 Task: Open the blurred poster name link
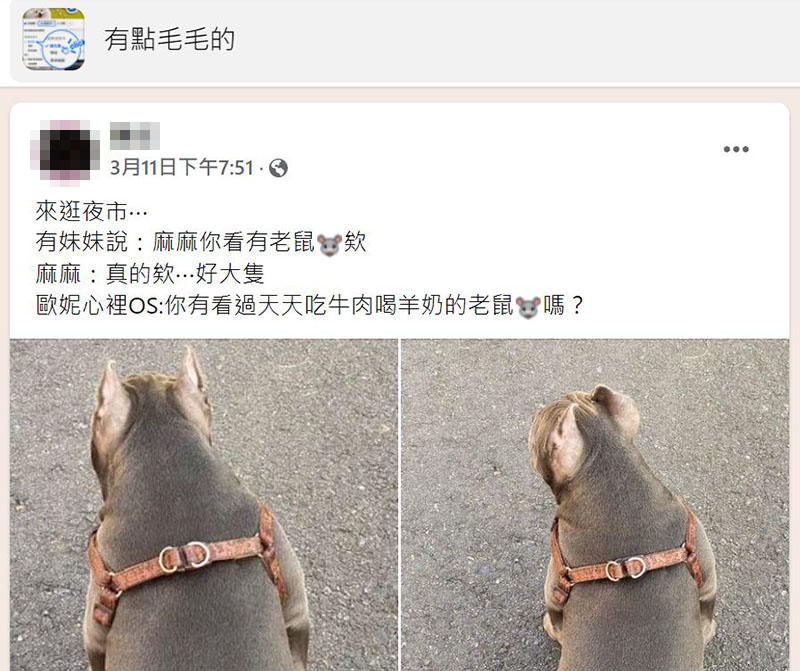[x=135, y=136]
